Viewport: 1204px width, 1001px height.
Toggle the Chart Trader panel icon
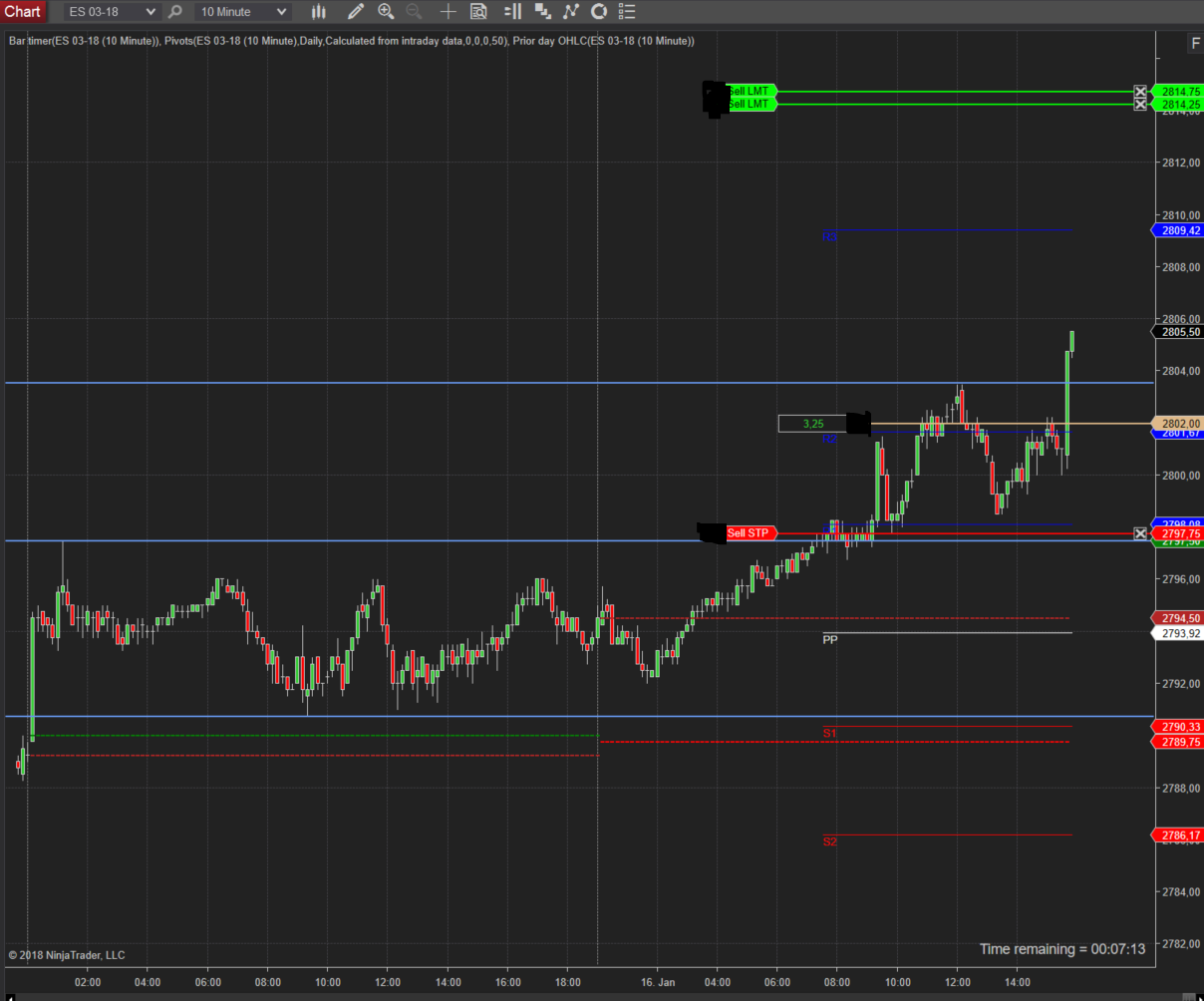(x=512, y=12)
